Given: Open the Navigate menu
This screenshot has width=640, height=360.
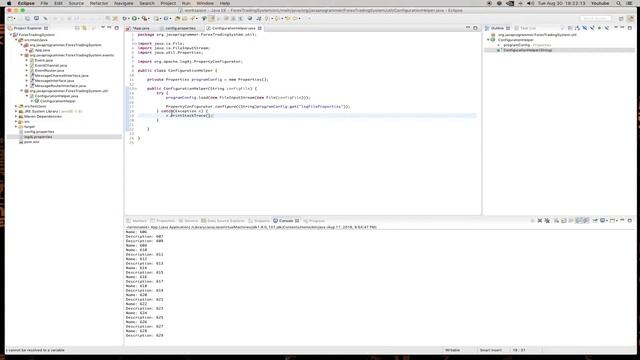Looking at the screenshot, I should (124, 3).
